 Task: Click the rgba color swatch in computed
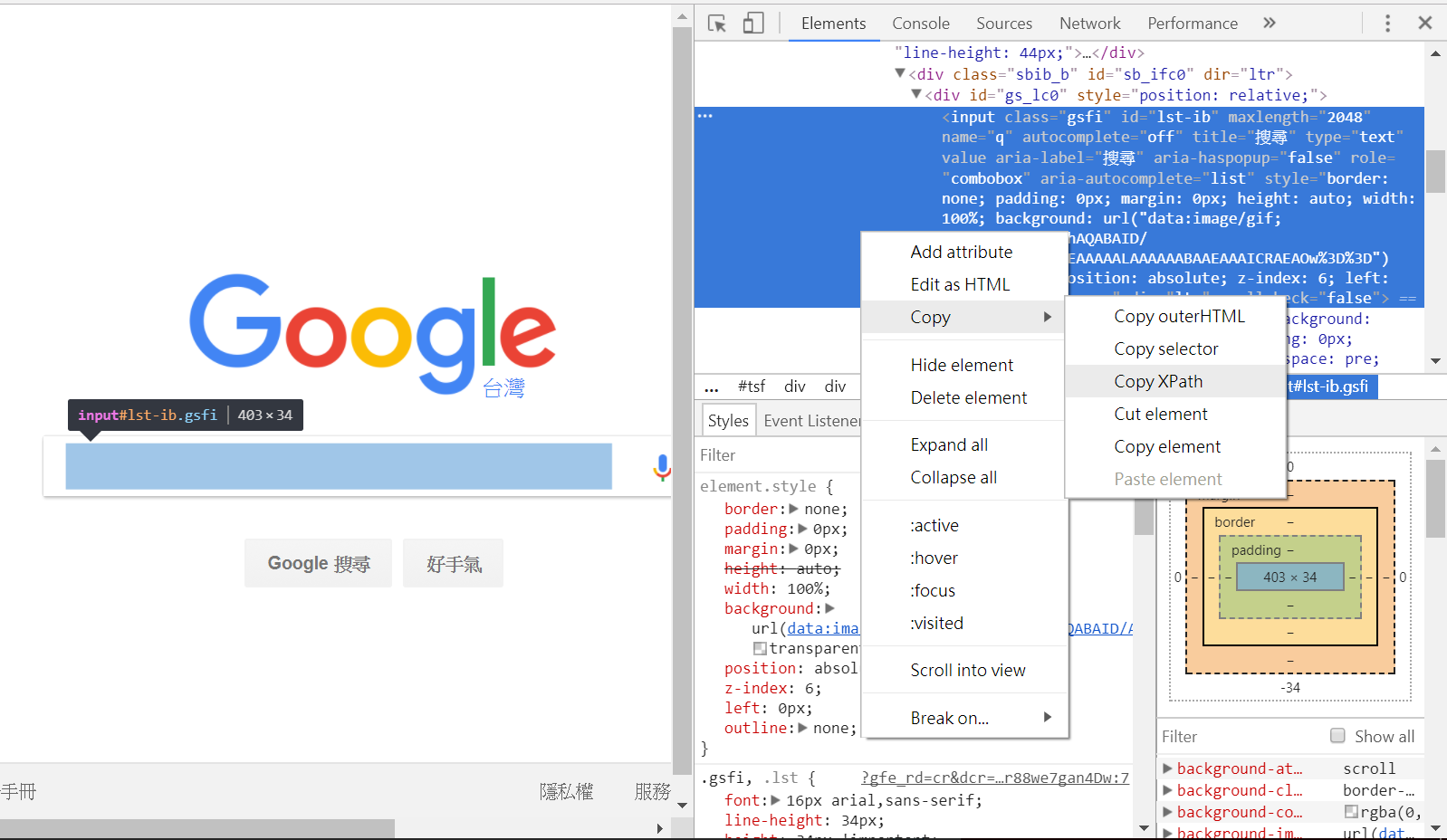click(1351, 812)
